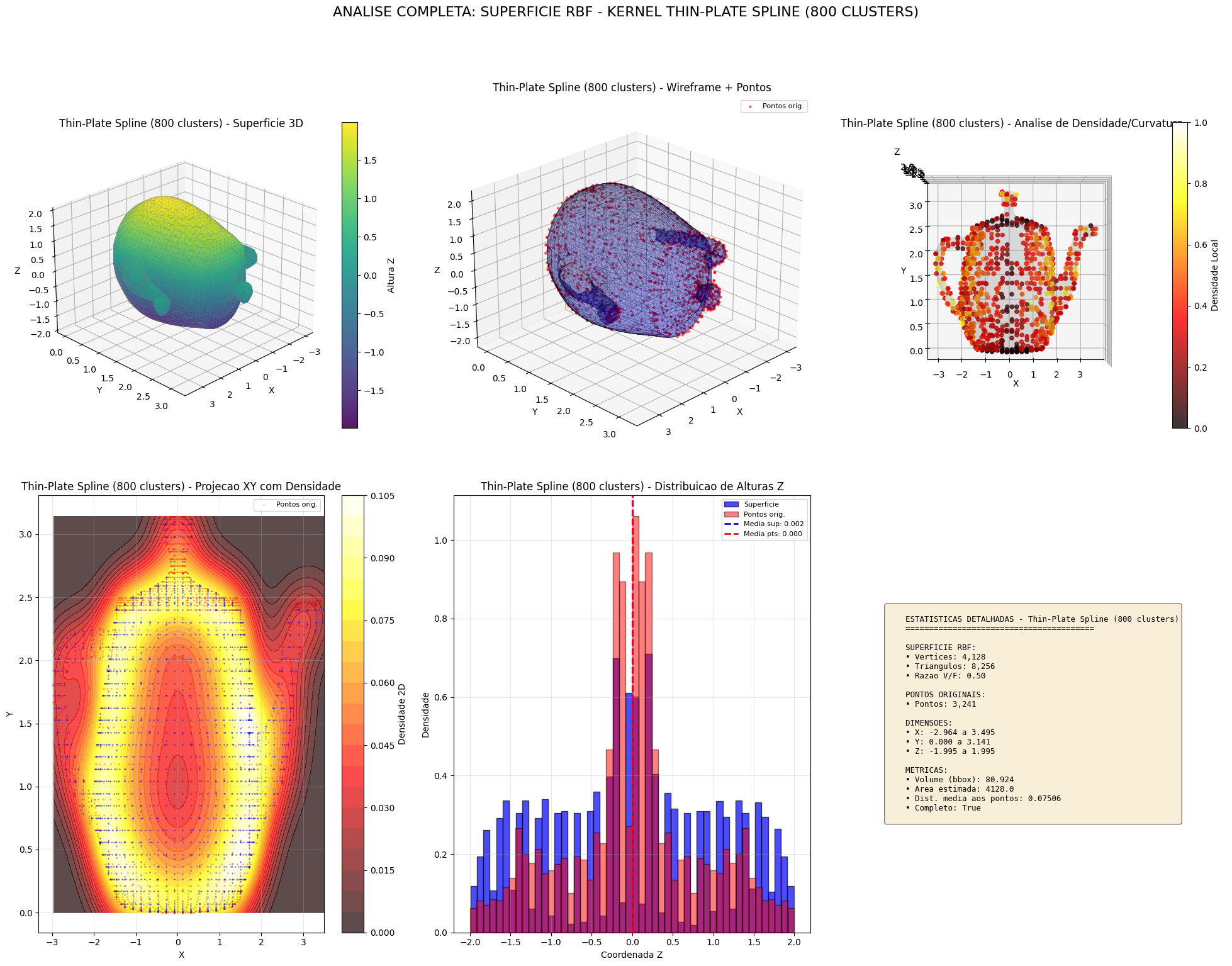Click the wireframe 'Pontos orig.' legend
This screenshot has height=966, width=1232.
tap(775, 106)
